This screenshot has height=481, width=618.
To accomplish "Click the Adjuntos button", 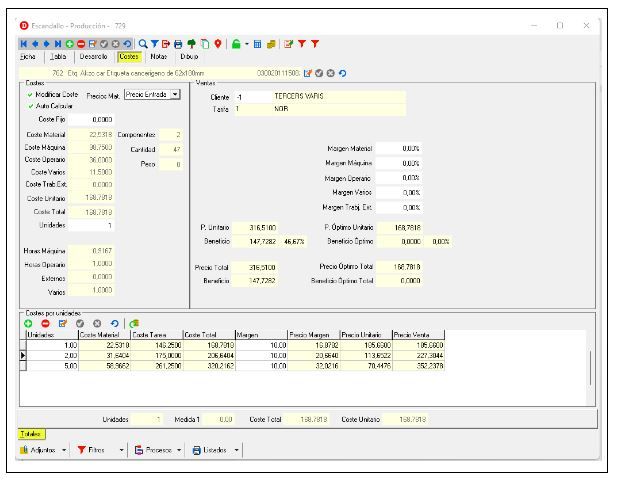I will pyautogui.click(x=38, y=450).
